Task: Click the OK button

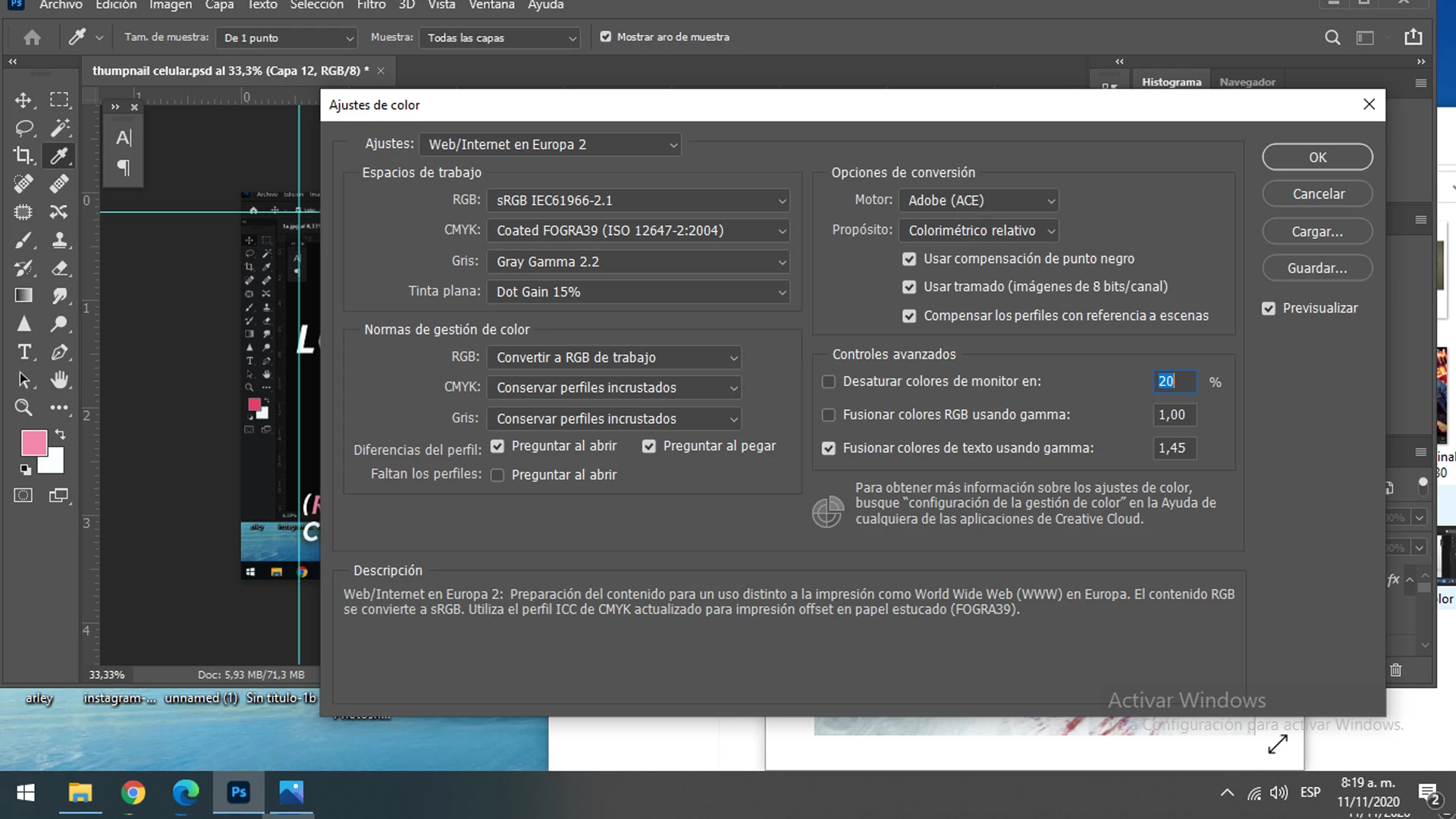Action: 1317,157
